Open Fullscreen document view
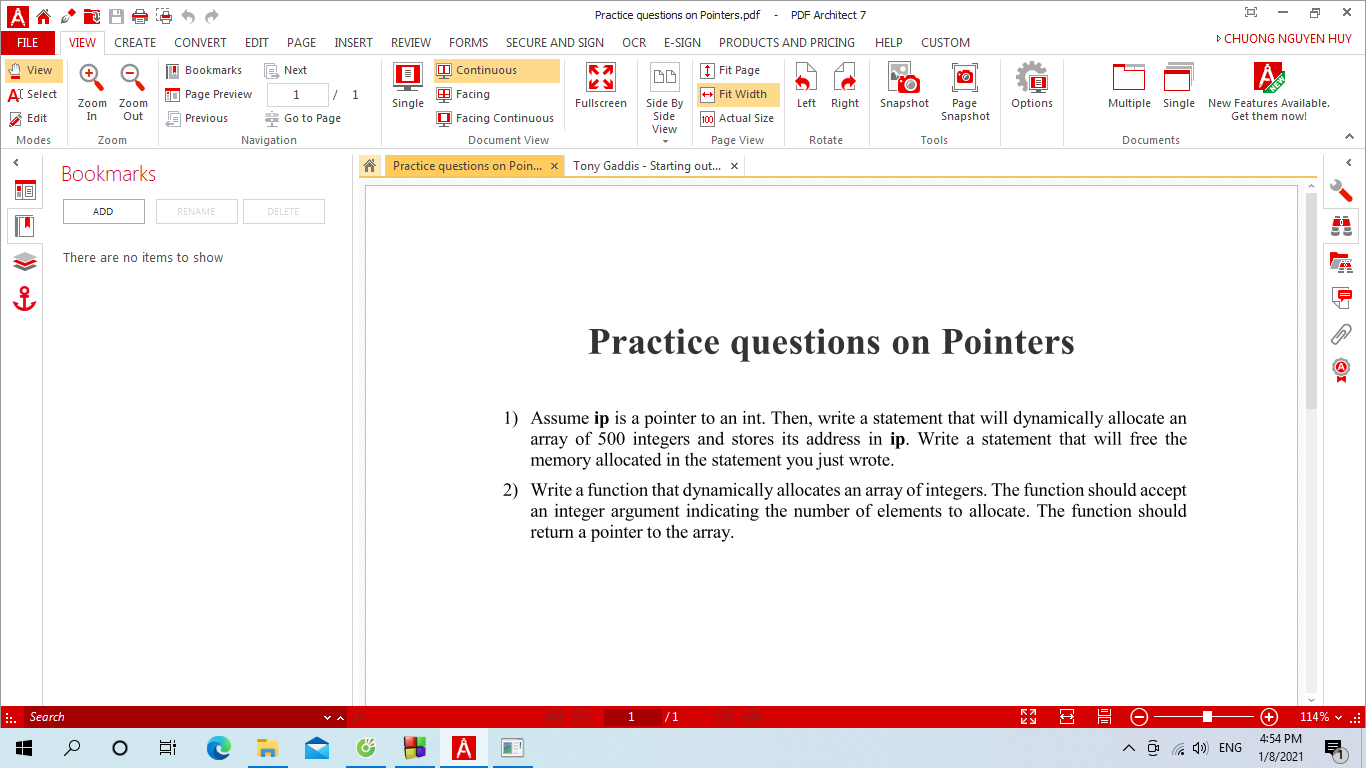1366x768 pixels. (600, 90)
